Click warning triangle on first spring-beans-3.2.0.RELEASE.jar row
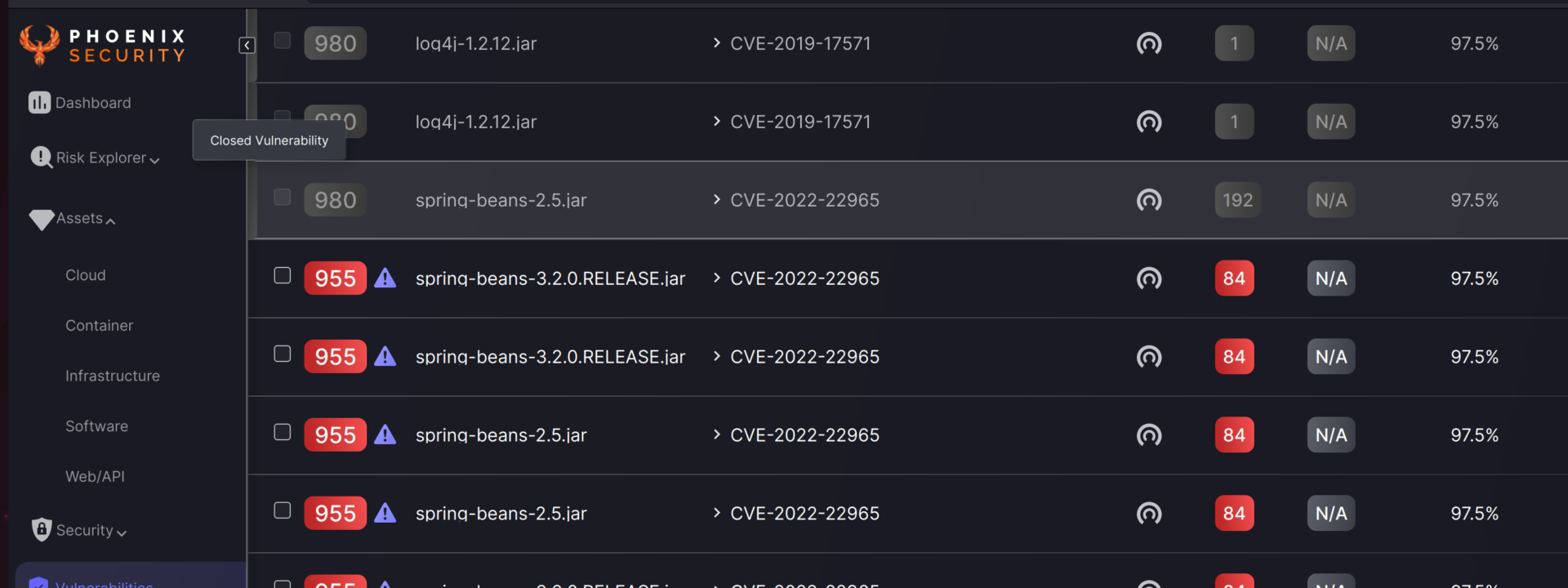1568x588 pixels. coord(385,278)
